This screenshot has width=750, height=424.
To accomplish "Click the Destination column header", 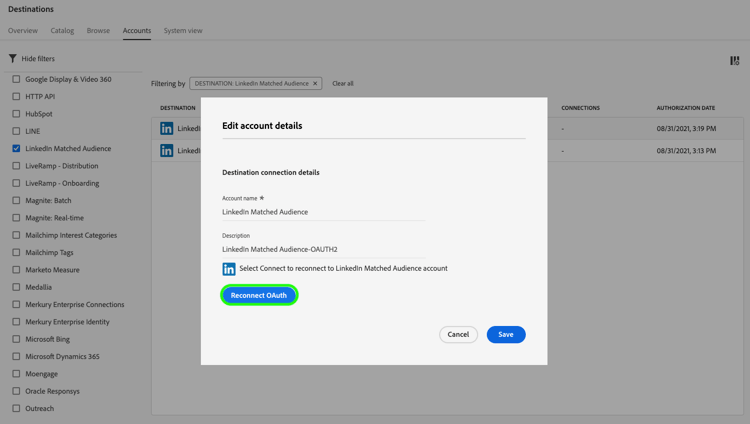I will coord(178,108).
